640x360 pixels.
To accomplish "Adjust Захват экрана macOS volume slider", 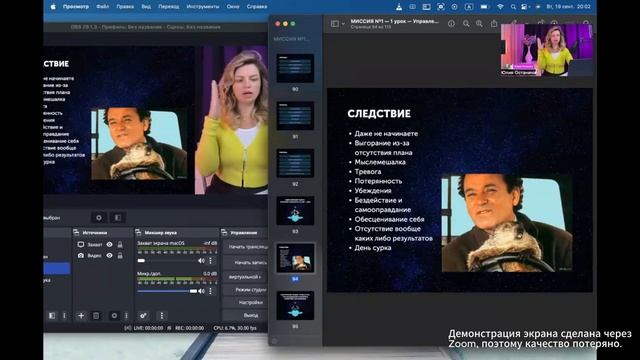I will click(167, 260).
